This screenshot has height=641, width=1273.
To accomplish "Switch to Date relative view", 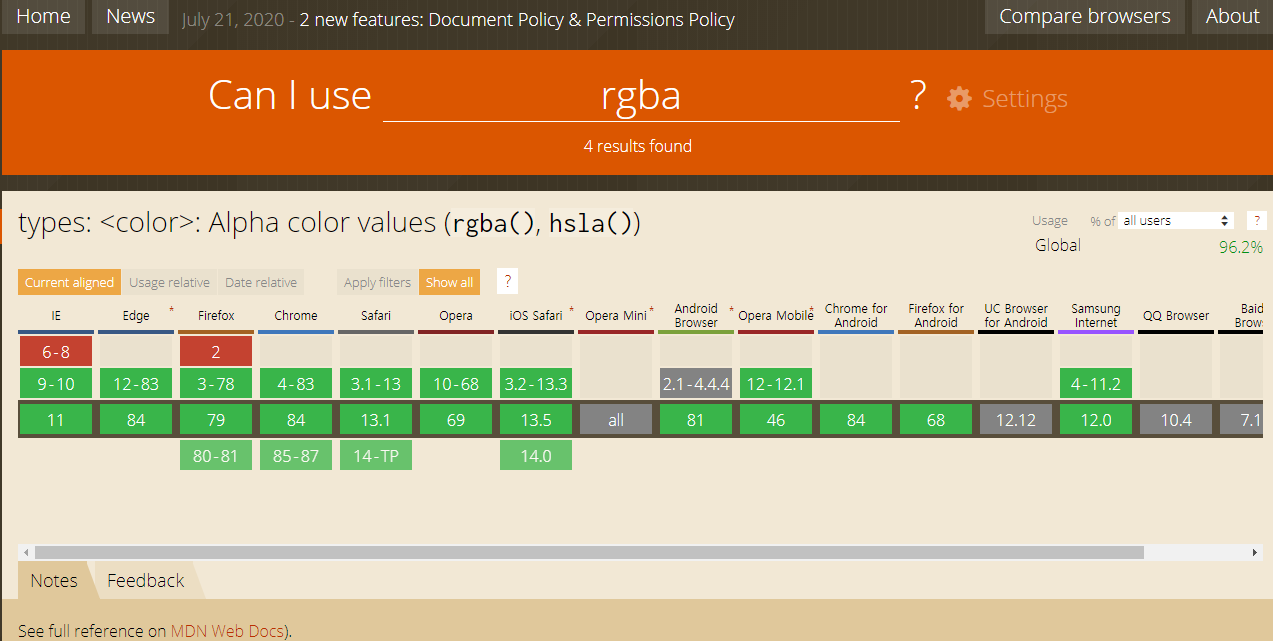I will click(x=261, y=282).
